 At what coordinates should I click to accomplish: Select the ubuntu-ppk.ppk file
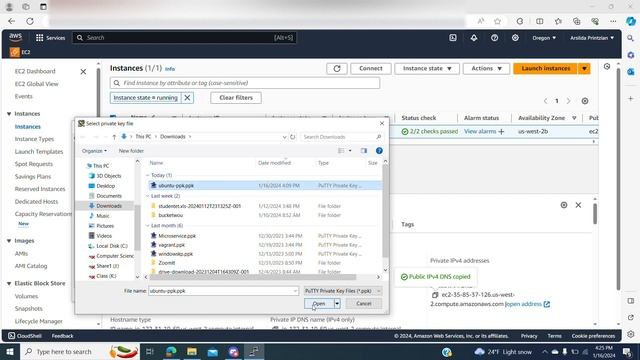(x=265, y=185)
